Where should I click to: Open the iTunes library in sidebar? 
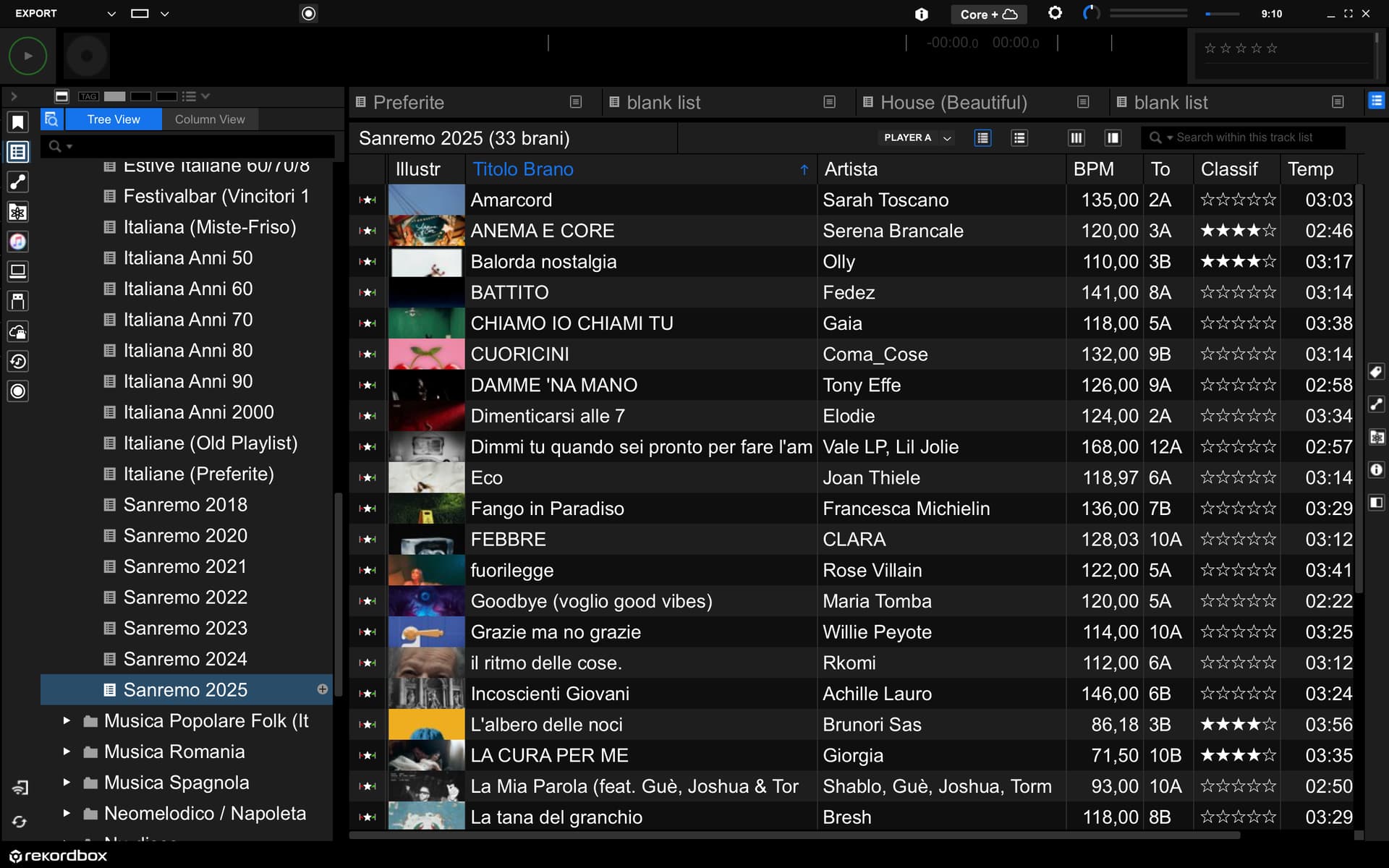pyautogui.click(x=18, y=242)
